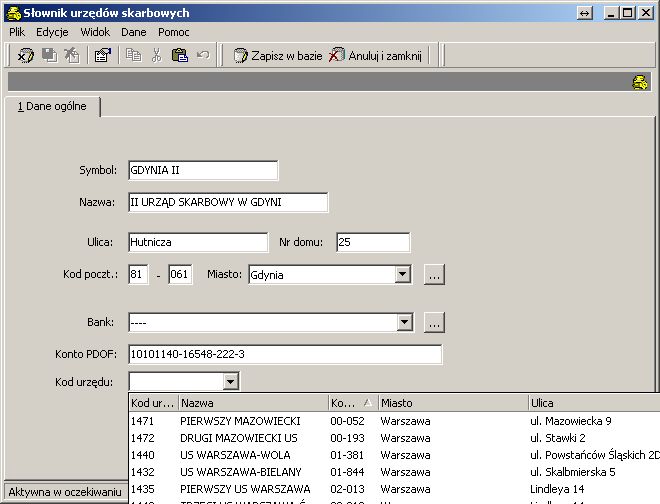Click Anuluj i zamknij button
This screenshot has width=660, height=504.
(376, 56)
